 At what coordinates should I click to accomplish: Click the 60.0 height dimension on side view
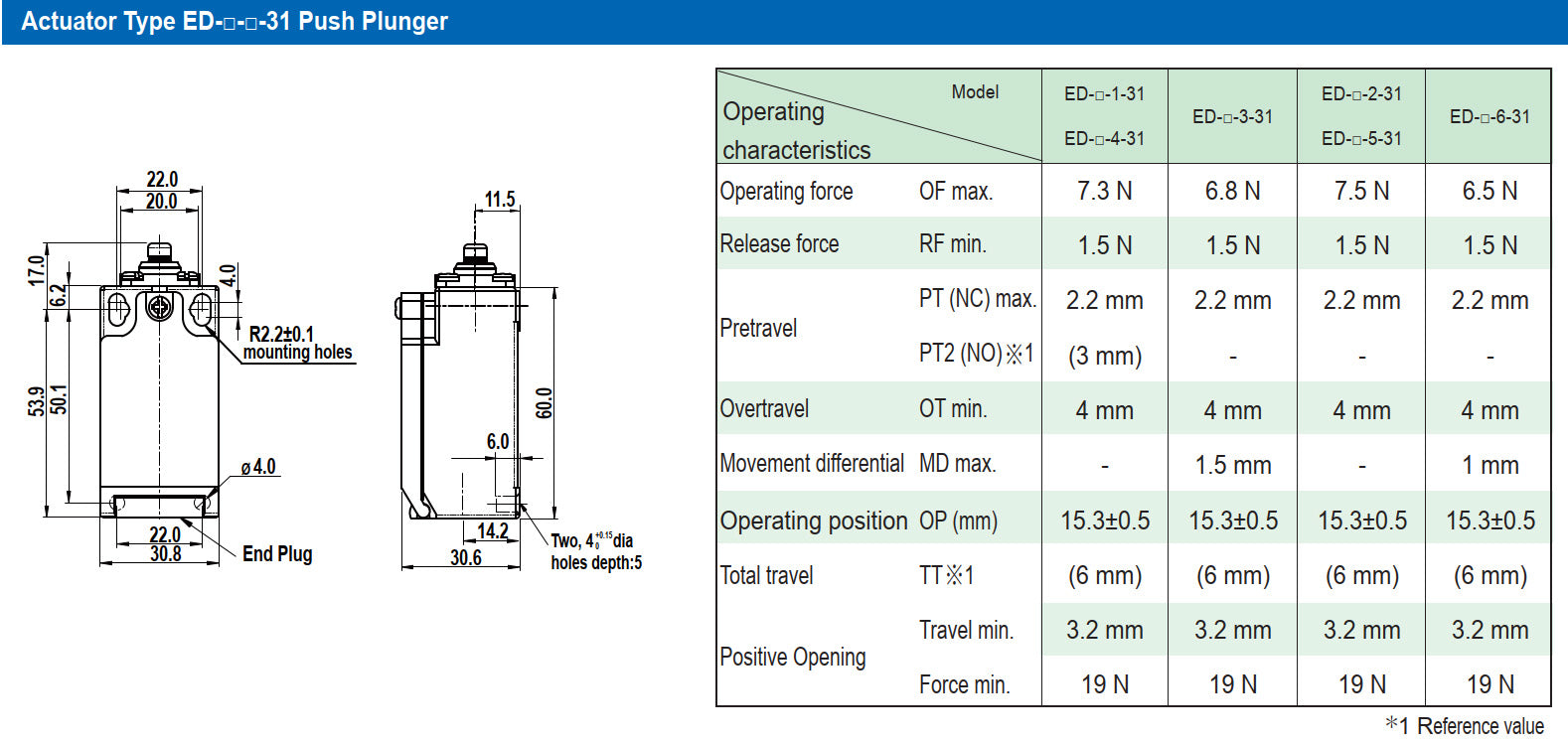click(x=545, y=403)
